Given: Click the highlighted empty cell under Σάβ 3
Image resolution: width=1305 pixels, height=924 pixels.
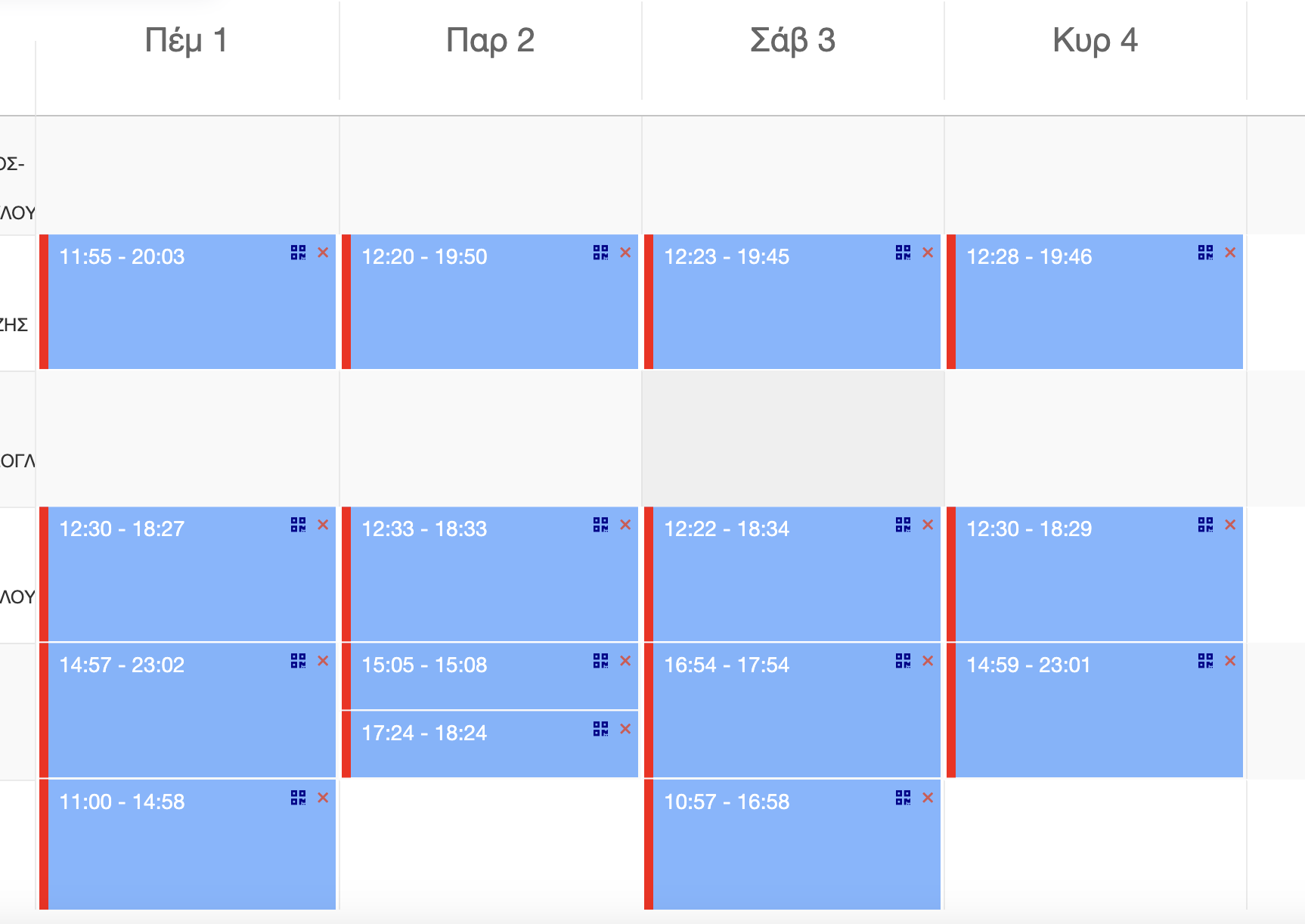Looking at the screenshot, I should click(x=792, y=439).
